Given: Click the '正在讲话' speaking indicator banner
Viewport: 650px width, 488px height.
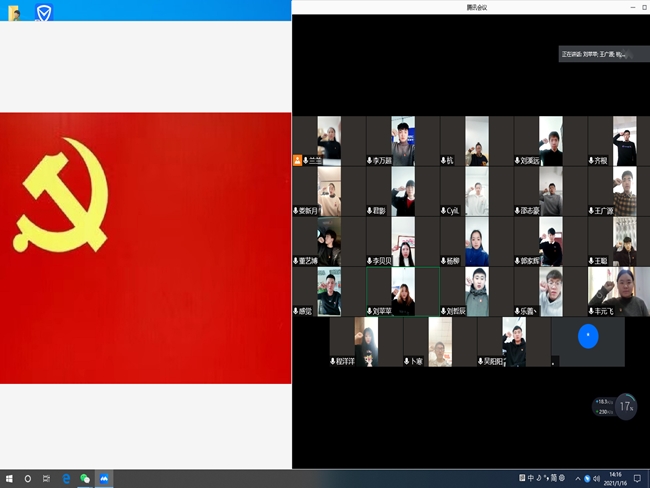Looking at the screenshot, I should tap(604, 54).
